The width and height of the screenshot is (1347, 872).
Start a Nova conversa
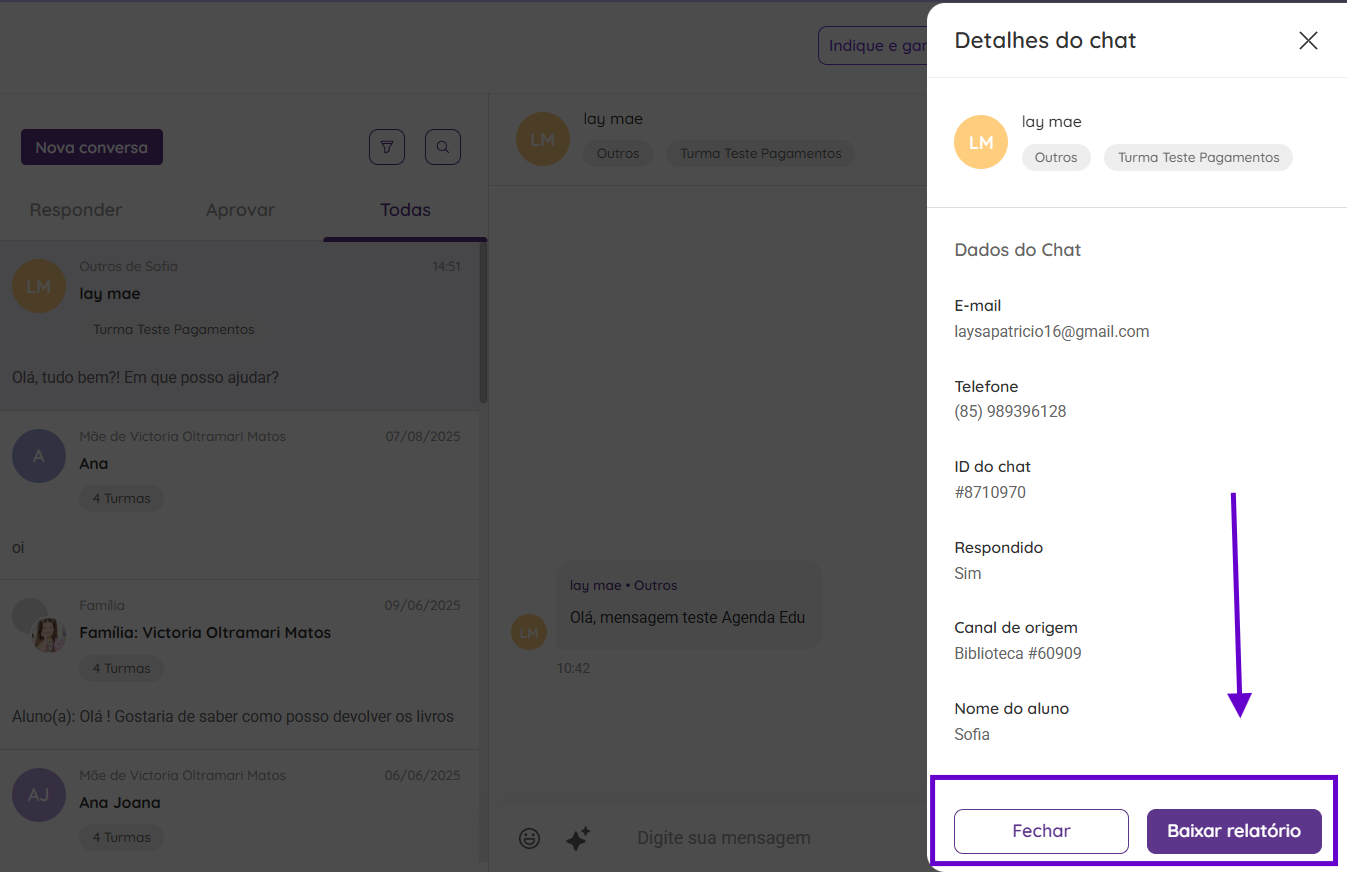(x=92, y=147)
